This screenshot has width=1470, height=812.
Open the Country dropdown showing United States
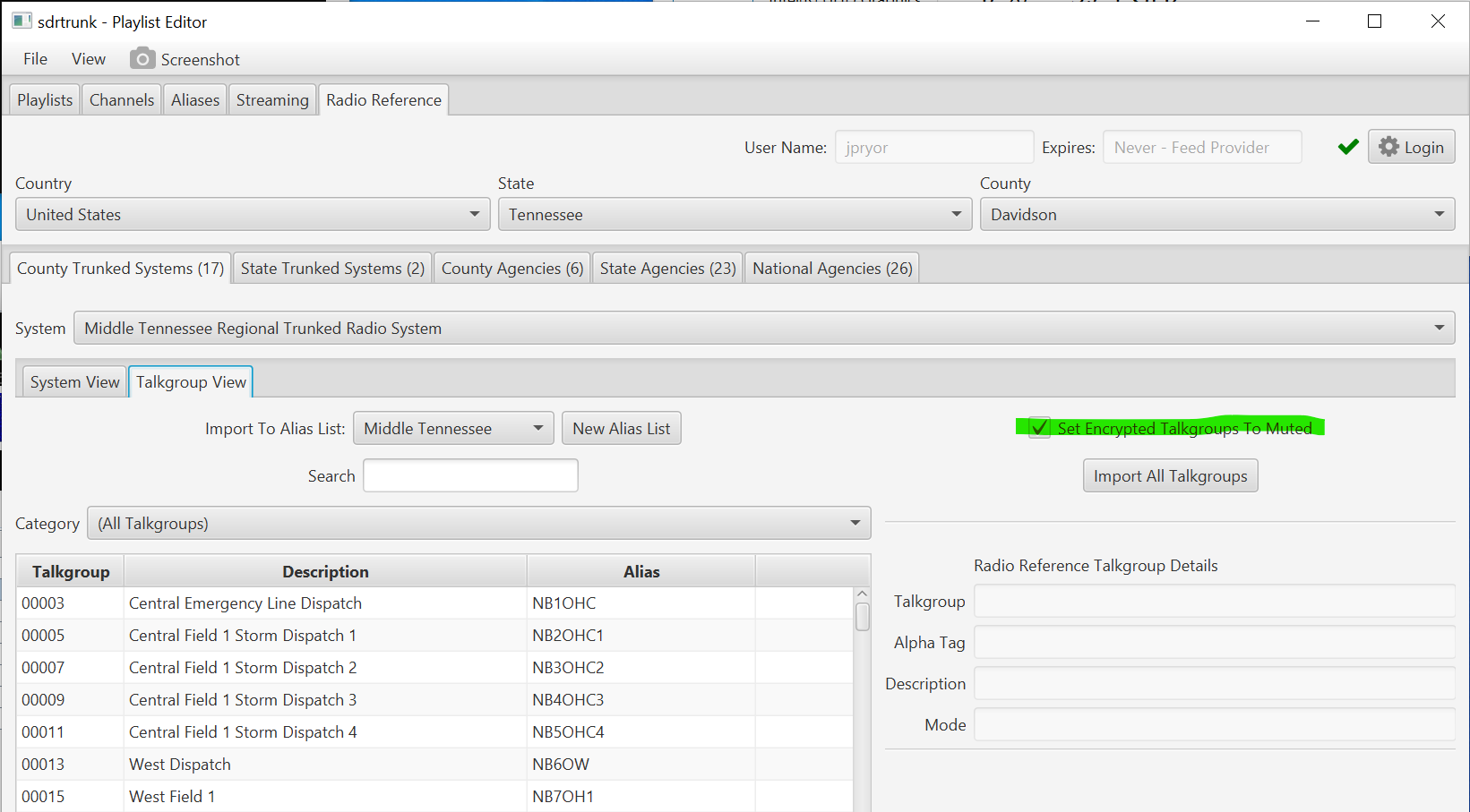click(x=474, y=214)
